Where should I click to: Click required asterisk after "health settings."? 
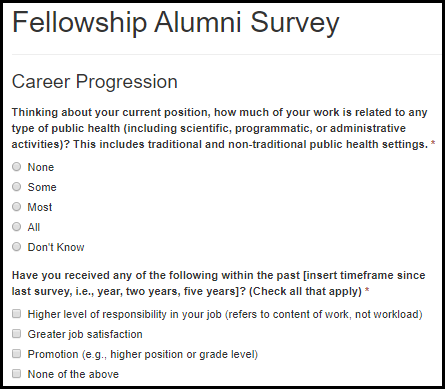point(433,144)
